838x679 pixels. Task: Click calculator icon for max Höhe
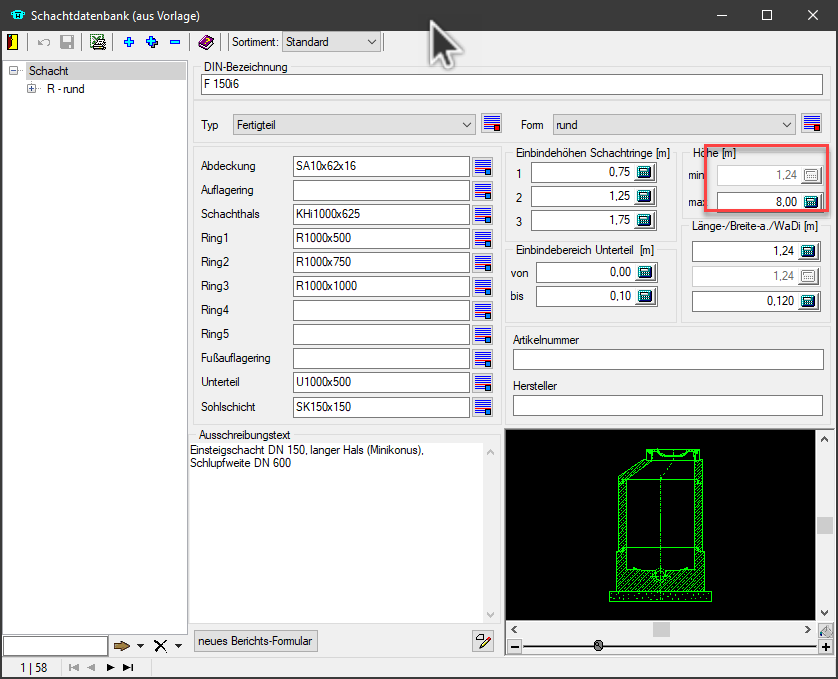[x=811, y=202]
